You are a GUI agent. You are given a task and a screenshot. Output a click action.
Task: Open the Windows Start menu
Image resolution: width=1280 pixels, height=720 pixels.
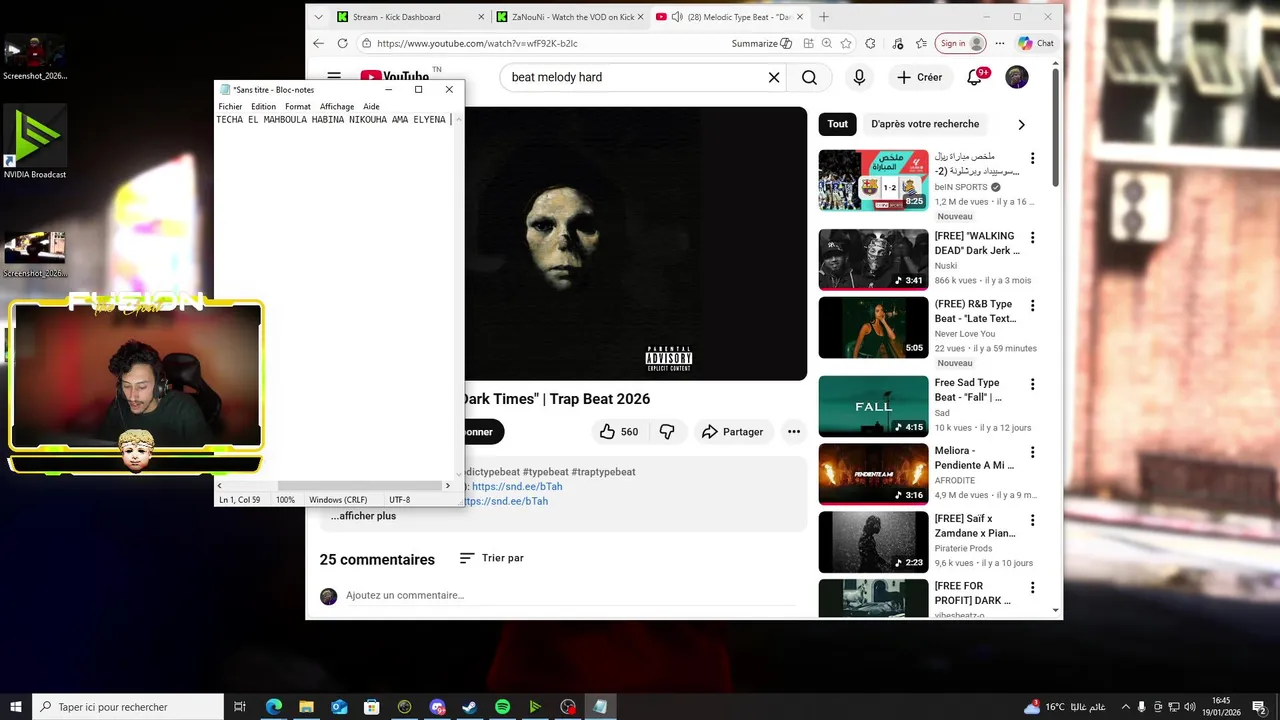point(16,707)
